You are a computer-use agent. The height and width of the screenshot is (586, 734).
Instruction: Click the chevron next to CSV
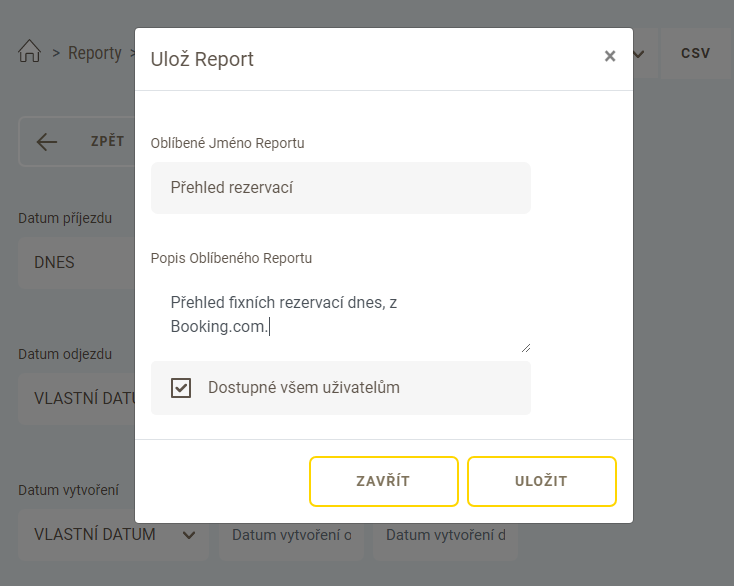639,54
